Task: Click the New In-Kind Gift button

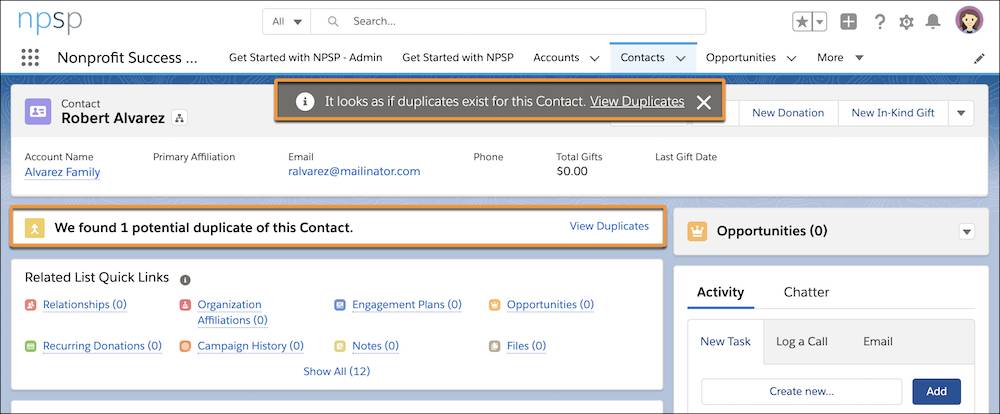Action: point(893,113)
